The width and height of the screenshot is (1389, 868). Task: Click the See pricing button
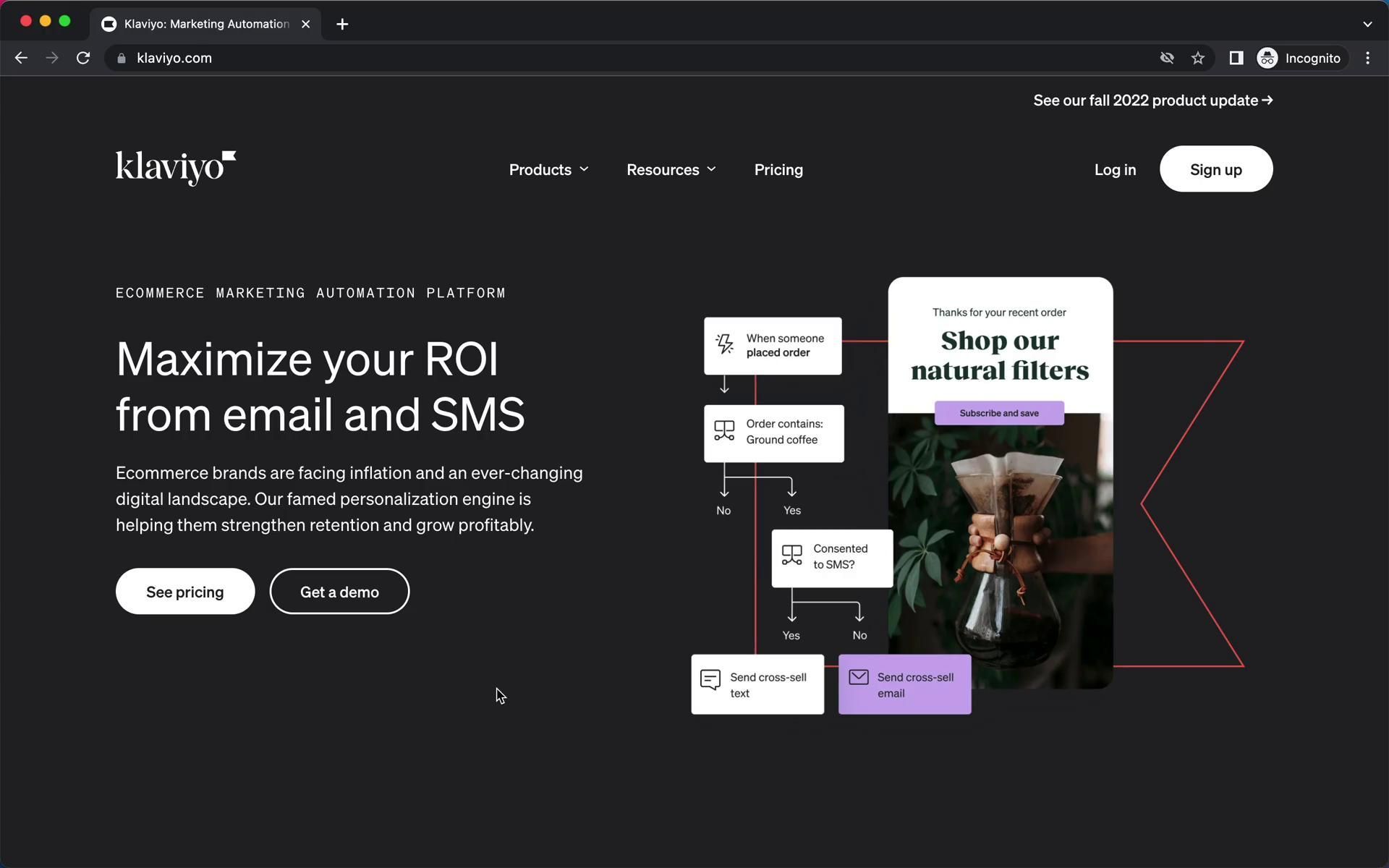coord(184,592)
